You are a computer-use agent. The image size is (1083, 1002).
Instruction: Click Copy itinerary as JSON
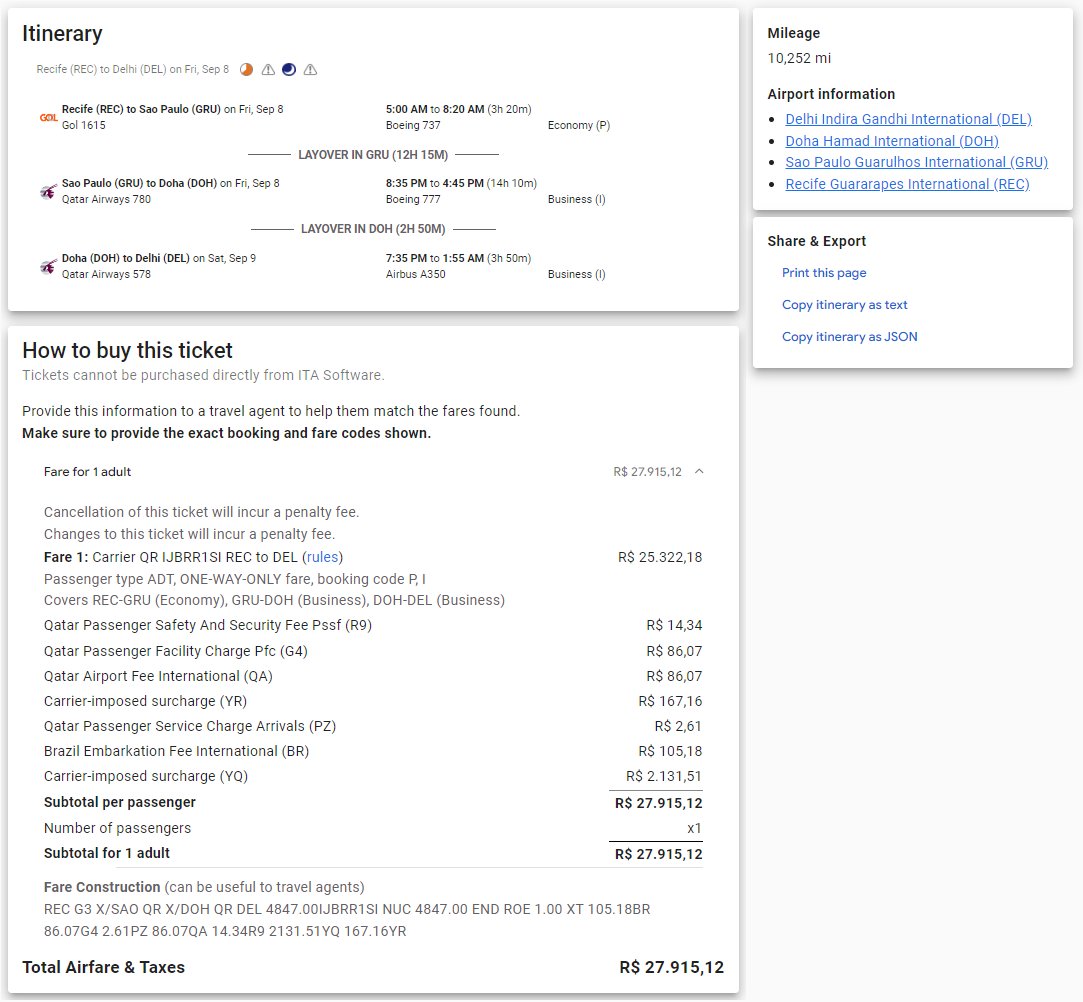click(x=850, y=336)
